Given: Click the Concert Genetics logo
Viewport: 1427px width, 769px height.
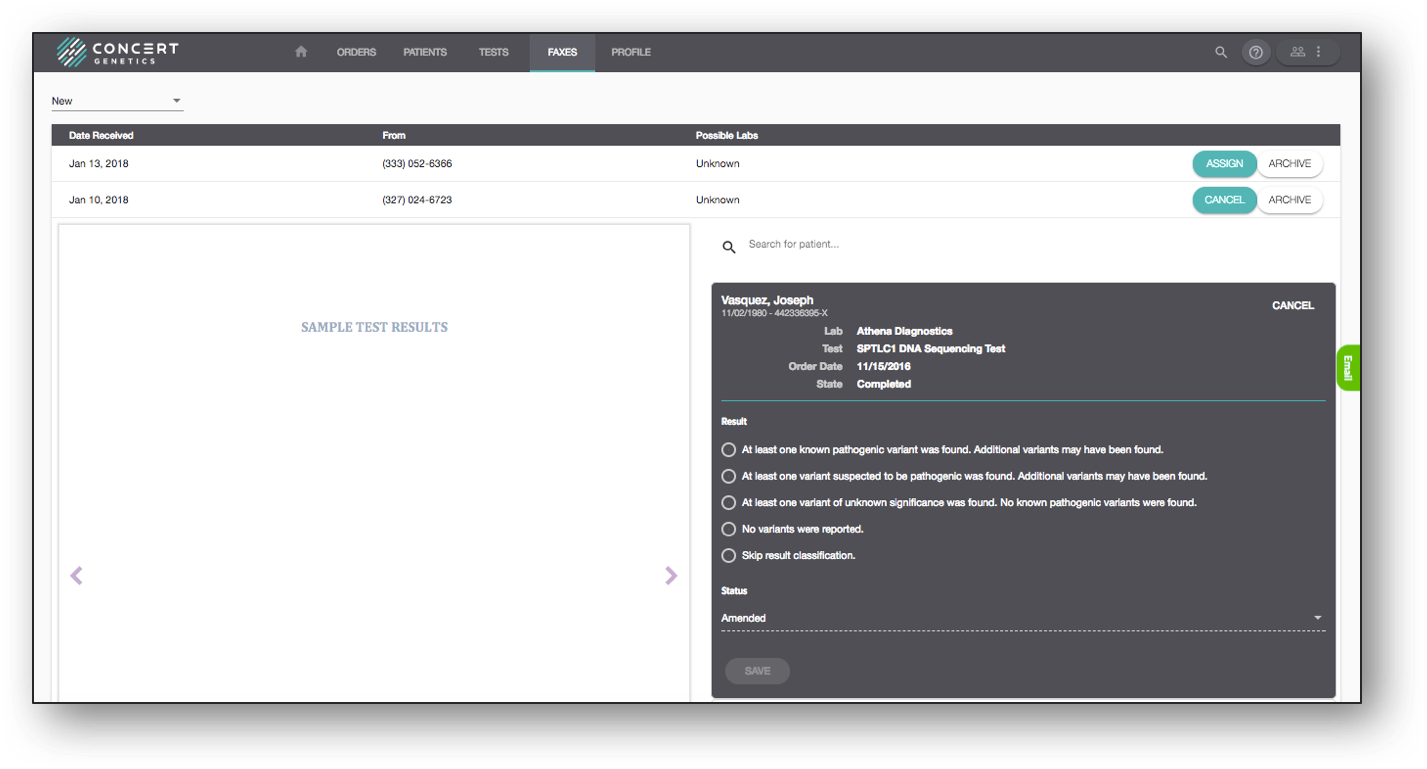Looking at the screenshot, I should pos(118,52).
